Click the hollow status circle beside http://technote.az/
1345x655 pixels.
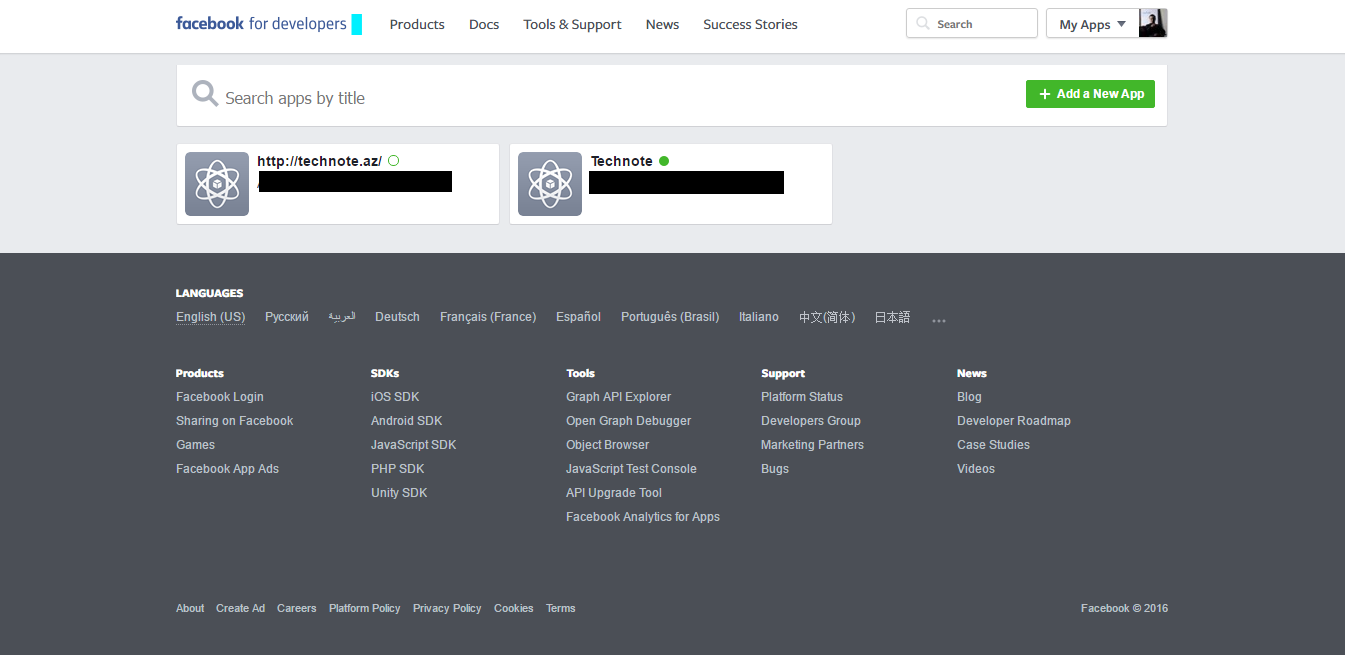pyautogui.click(x=393, y=161)
